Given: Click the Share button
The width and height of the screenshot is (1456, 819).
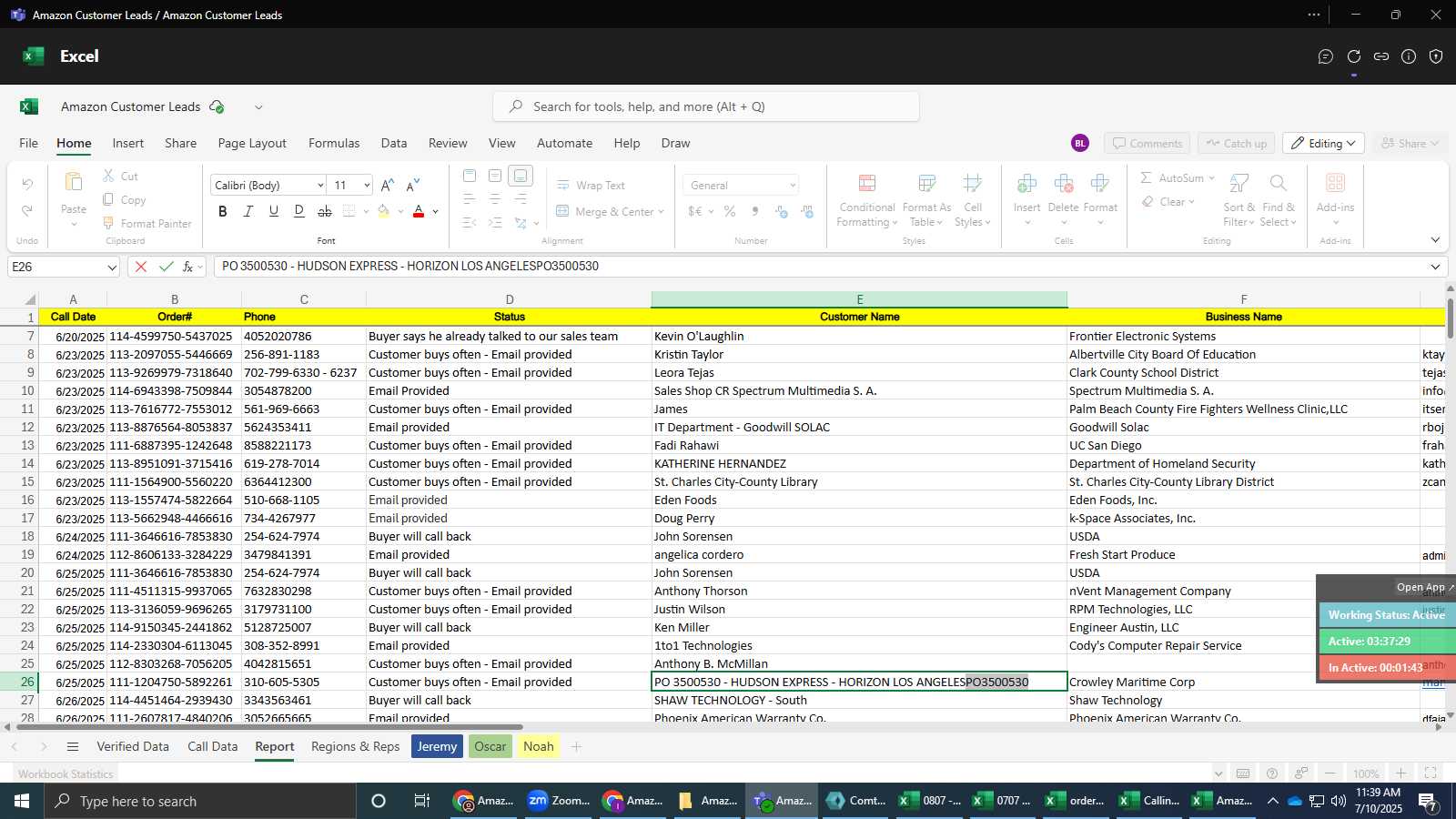Looking at the screenshot, I should tap(1410, 144).
